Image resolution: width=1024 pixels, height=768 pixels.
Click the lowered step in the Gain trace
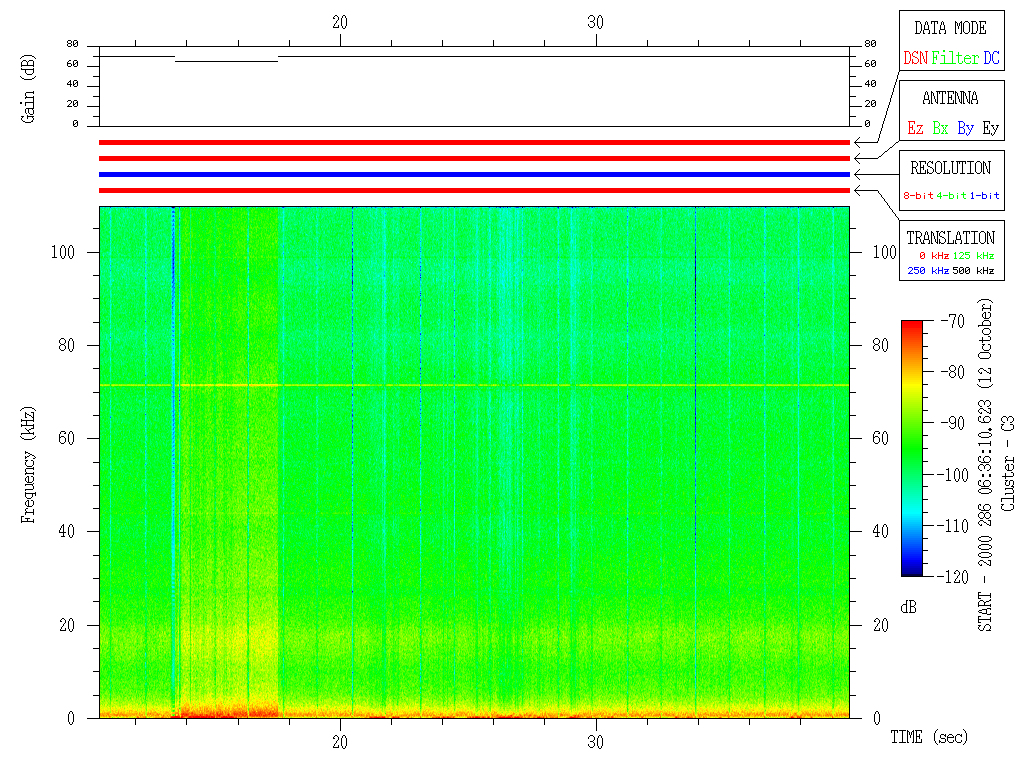[226, 61]
